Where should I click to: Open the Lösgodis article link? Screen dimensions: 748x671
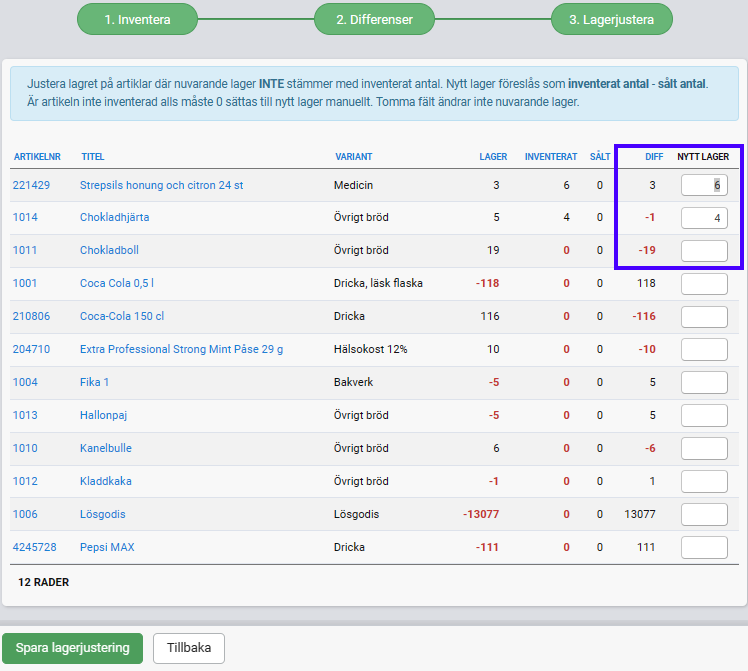pyautogui.click(x=102, y=515)
